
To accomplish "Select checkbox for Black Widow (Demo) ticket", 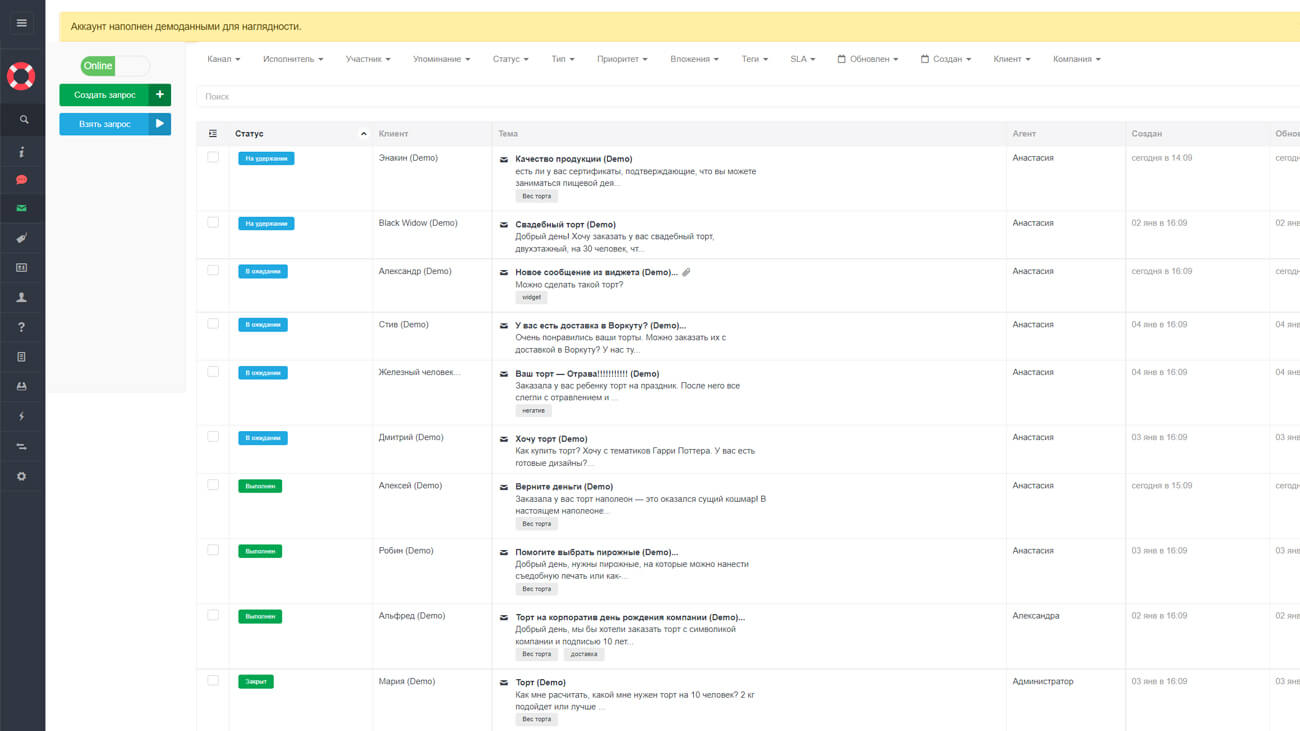I will [213, 222].
